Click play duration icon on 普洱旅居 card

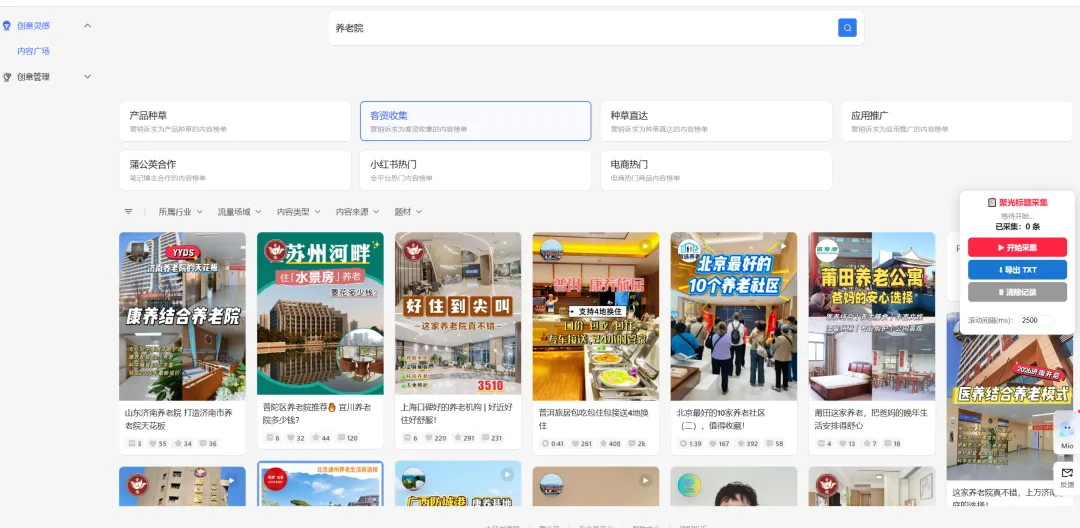coord(546,443)
